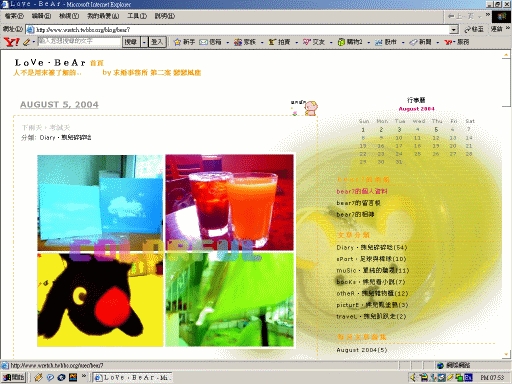
Task: Open the muSic category link with (11)
Action: [373, 271]
